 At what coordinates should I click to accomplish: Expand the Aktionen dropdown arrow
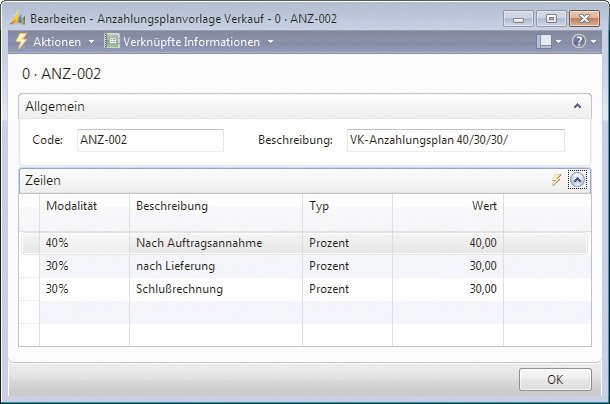pos(91,42)
